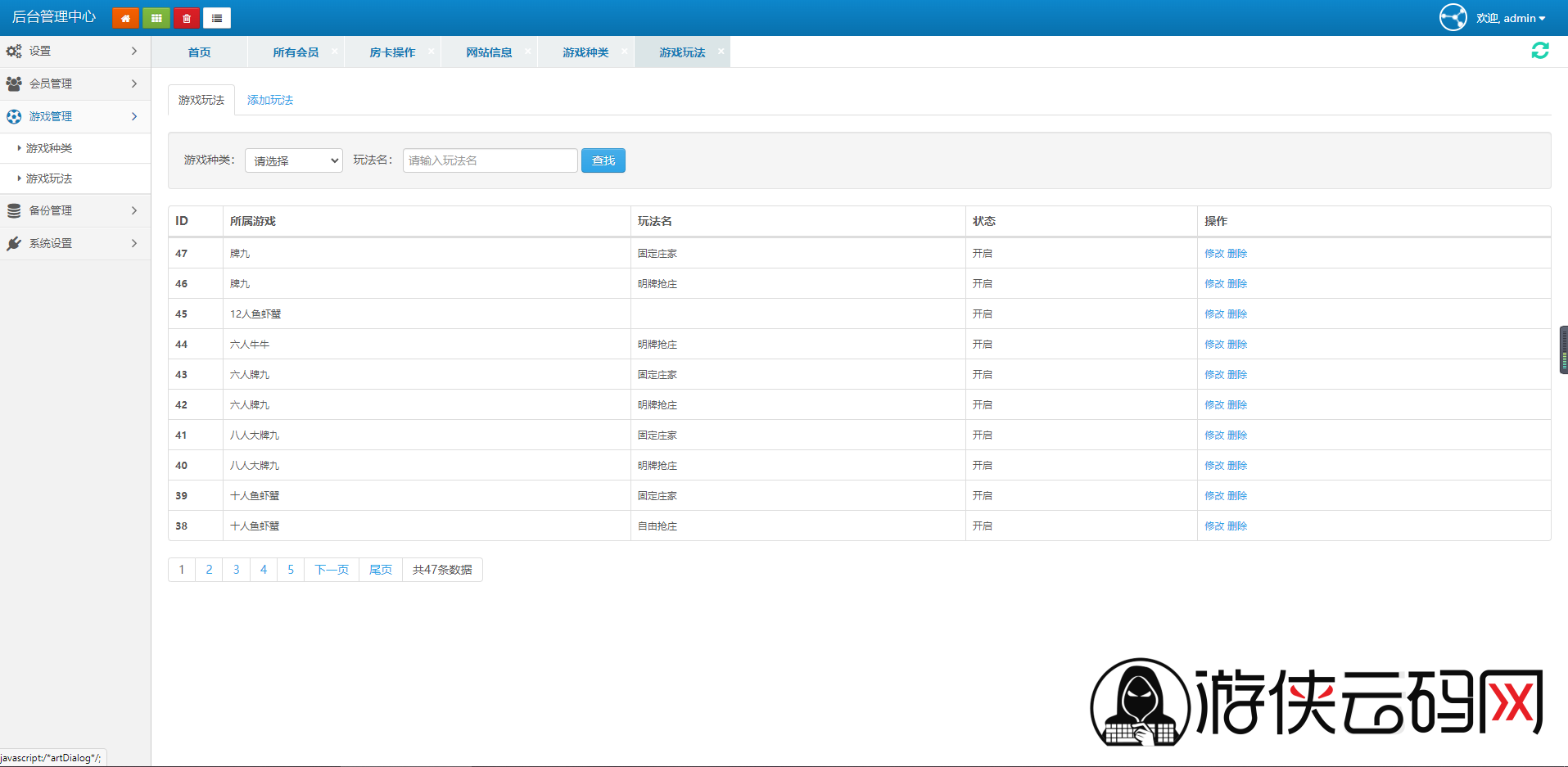Click 修改 for row ID 42
The height and width of the screenshot is (767, 1568).
tap(1214, 405)
